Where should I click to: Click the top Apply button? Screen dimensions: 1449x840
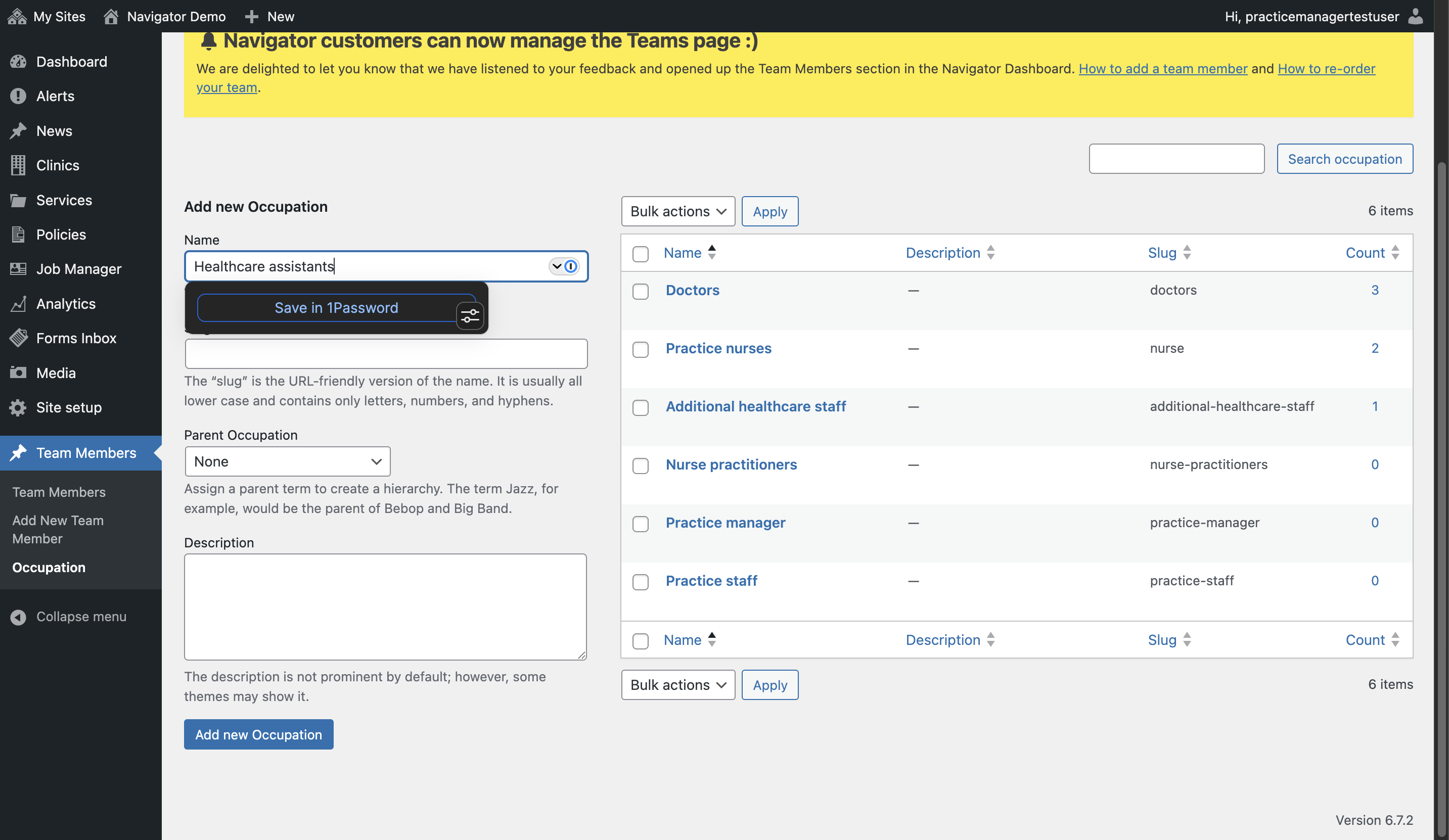click(x=769, y=211)
